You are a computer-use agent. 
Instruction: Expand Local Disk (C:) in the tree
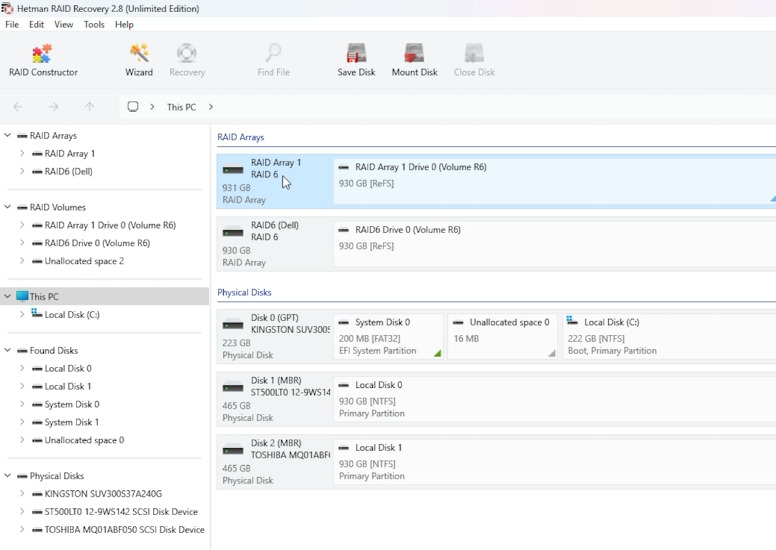(x=22, y=314)
